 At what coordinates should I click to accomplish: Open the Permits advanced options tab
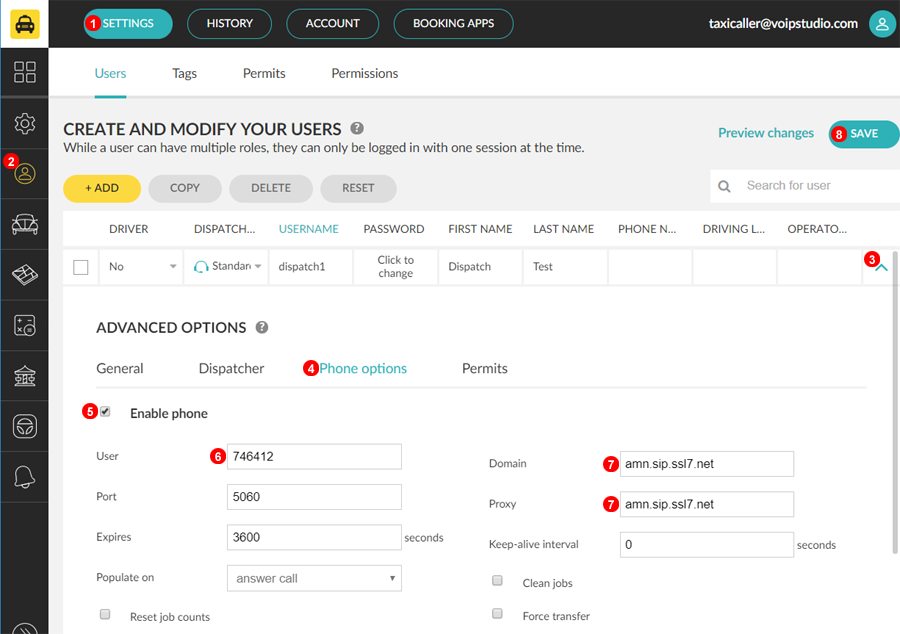pos(485,368)
